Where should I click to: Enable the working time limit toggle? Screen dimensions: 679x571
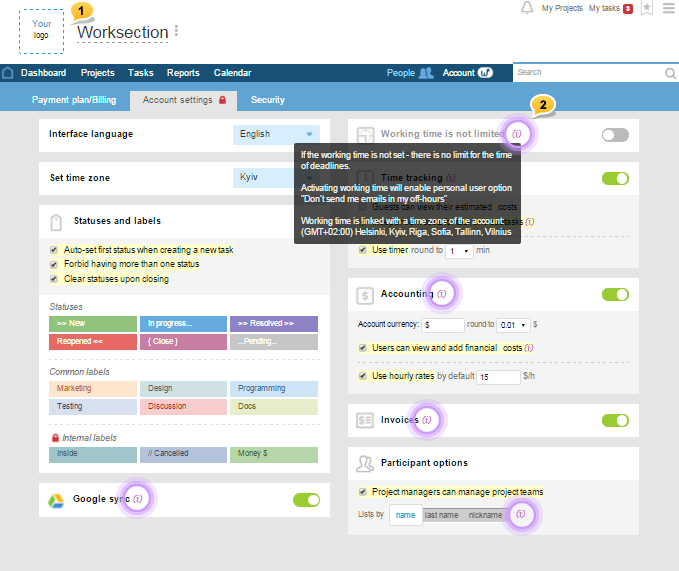tap(615, 135)
